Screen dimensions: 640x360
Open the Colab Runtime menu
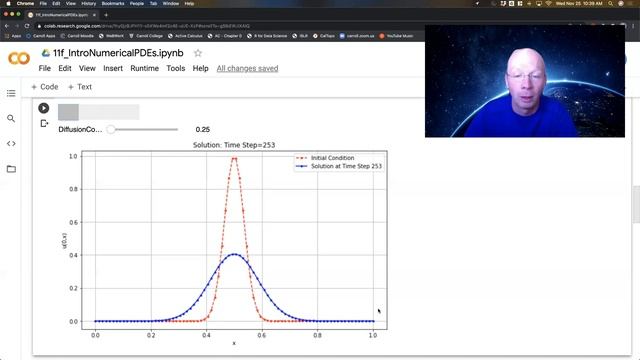click(144, 68)
